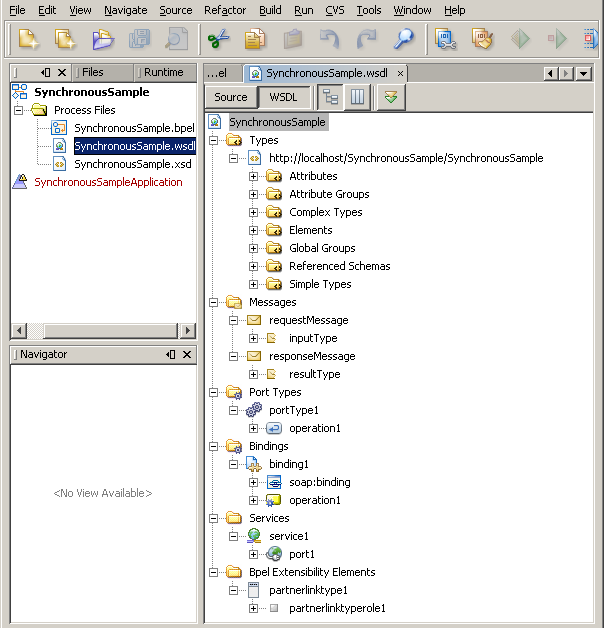Click the port1 globe icon
604x628 pixels.
(274, 554)
